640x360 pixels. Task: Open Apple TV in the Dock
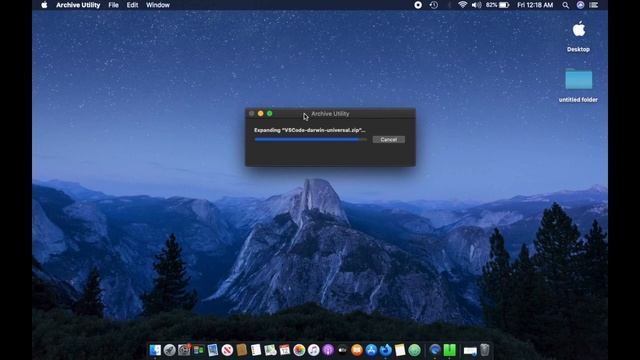click(x=342, y=350)
